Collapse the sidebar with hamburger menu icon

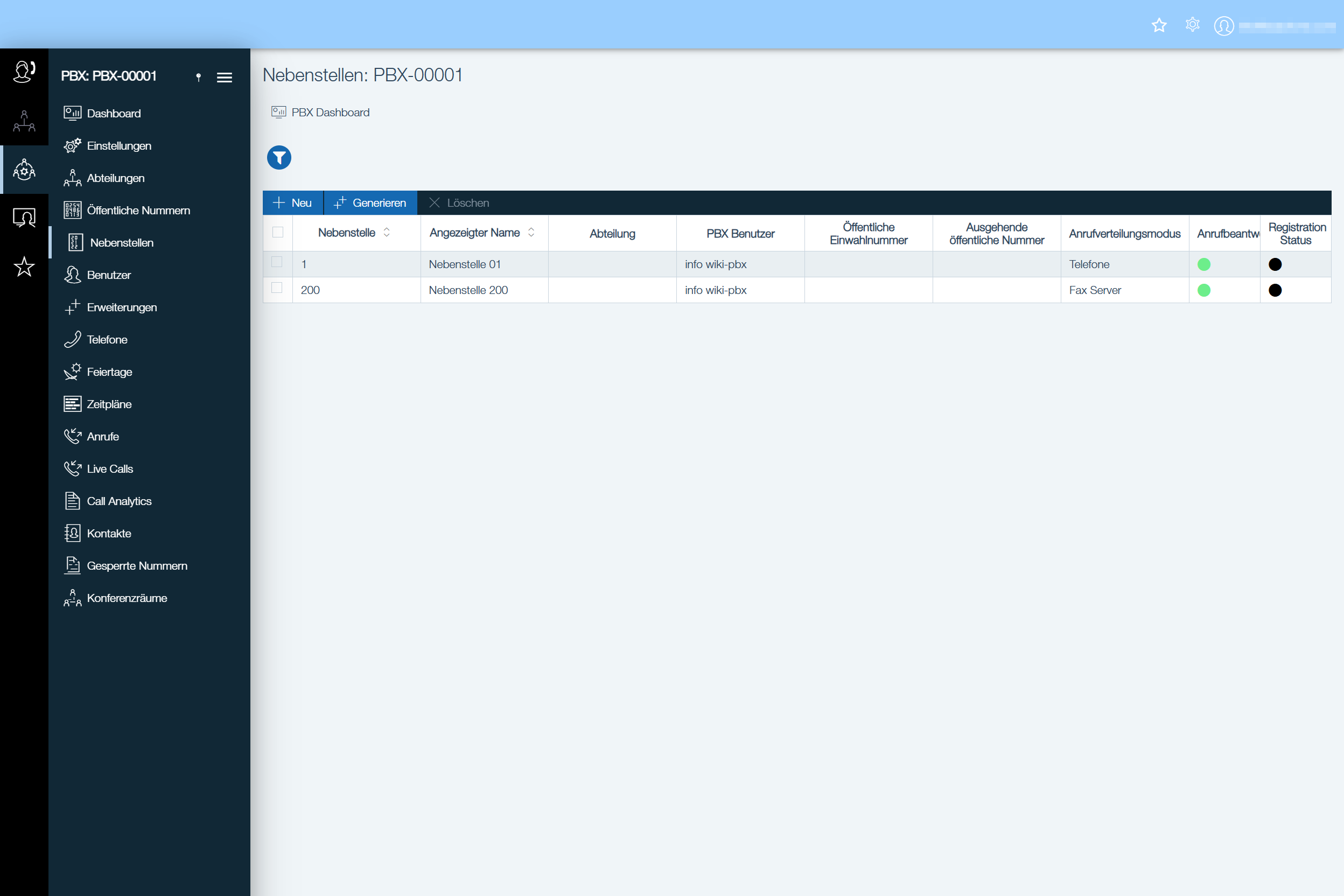tap(225, 77)
